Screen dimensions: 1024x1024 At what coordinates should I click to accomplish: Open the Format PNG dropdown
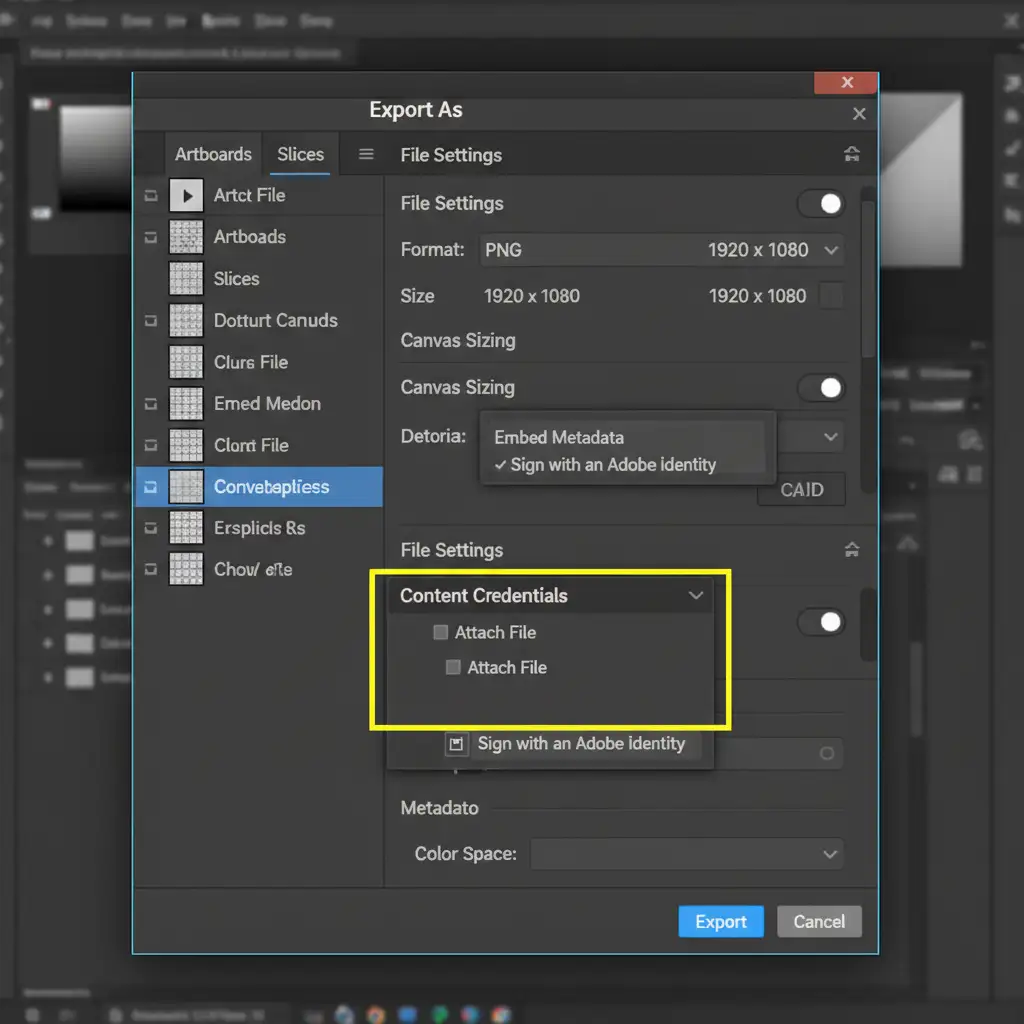pyautogui.click(x=660, y=250)
